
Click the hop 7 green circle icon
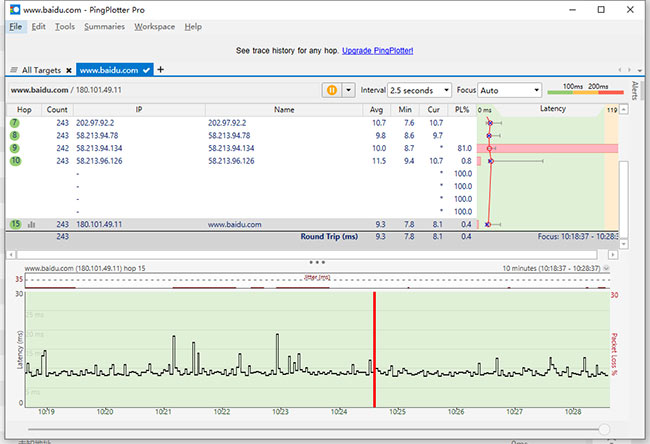[x=15, y=123]
